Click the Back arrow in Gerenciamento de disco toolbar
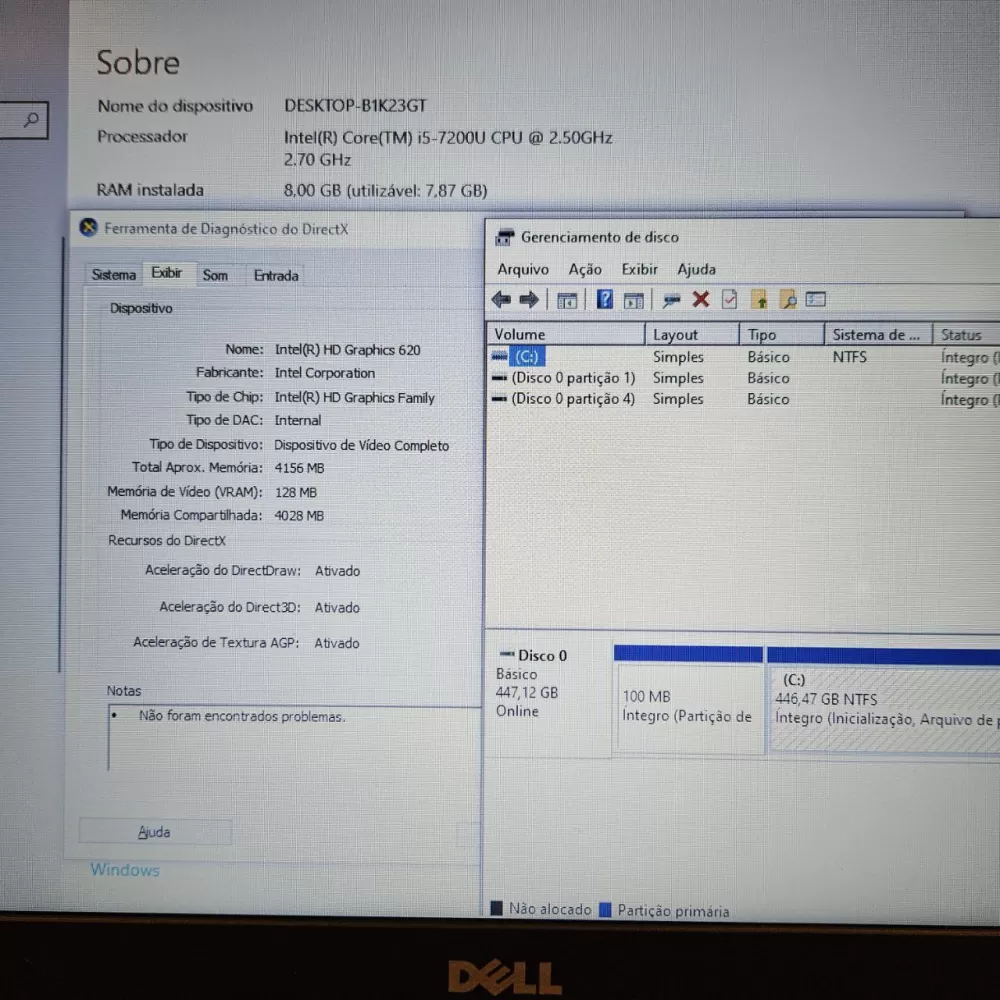 pos(501,299)
